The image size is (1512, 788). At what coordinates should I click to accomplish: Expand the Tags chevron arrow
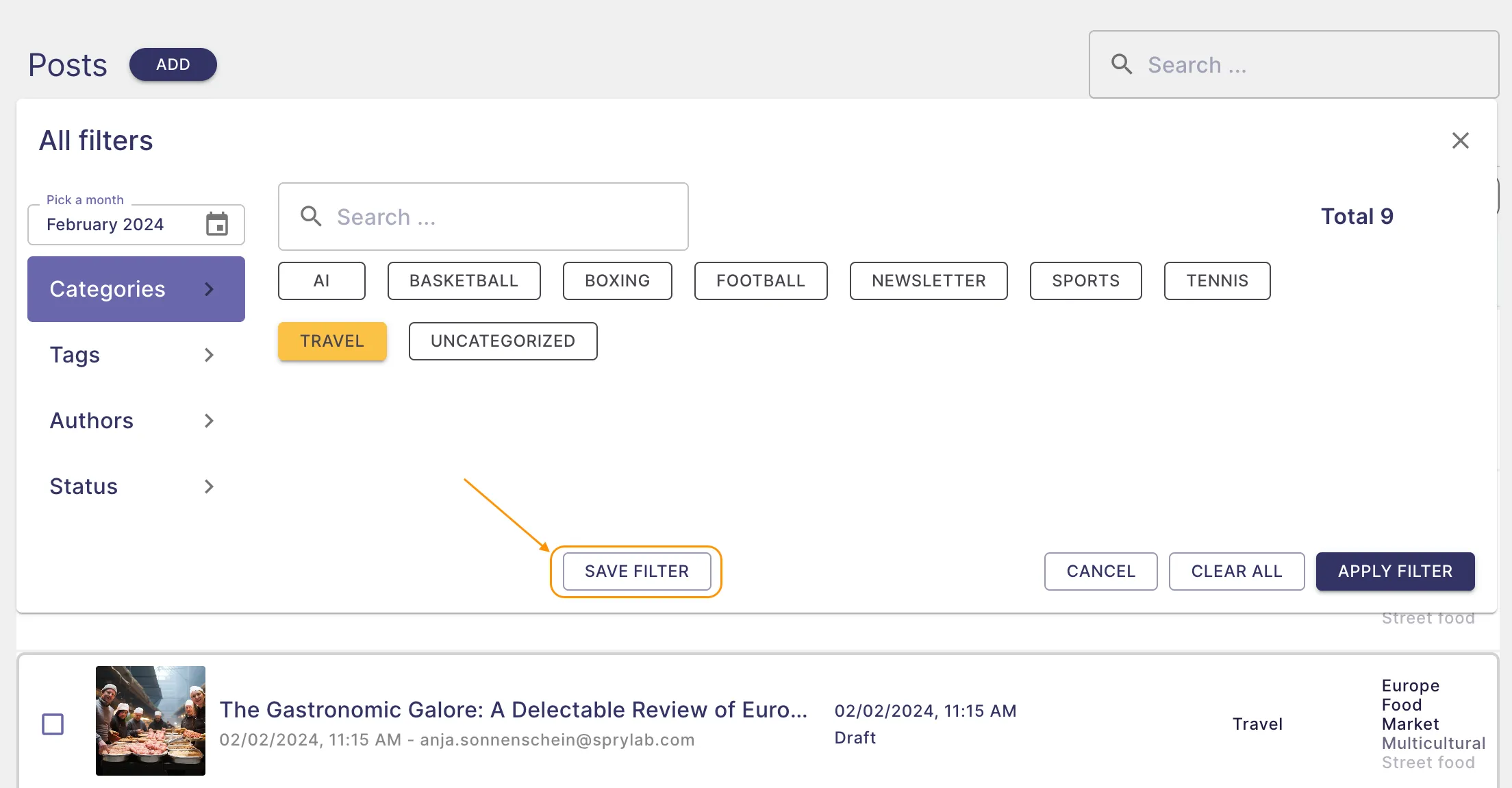pyautogui.click(x=210, y=355)
